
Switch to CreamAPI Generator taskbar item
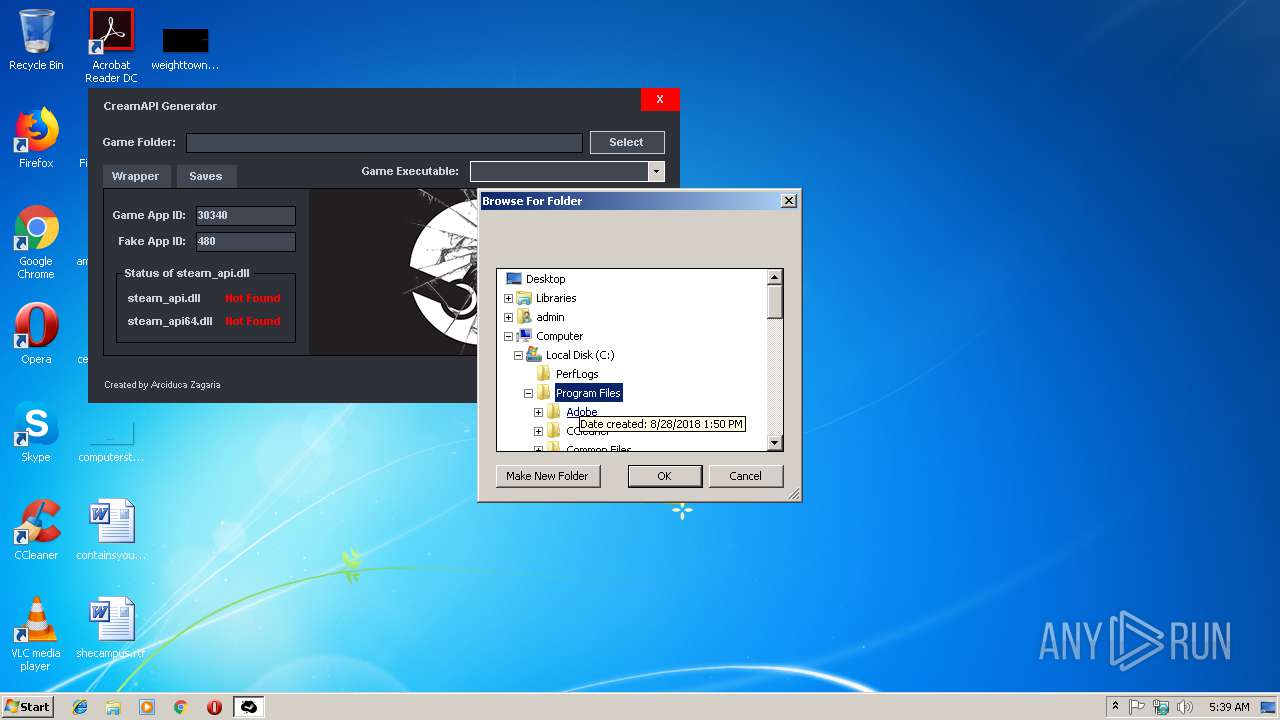[x=249, y=707]
